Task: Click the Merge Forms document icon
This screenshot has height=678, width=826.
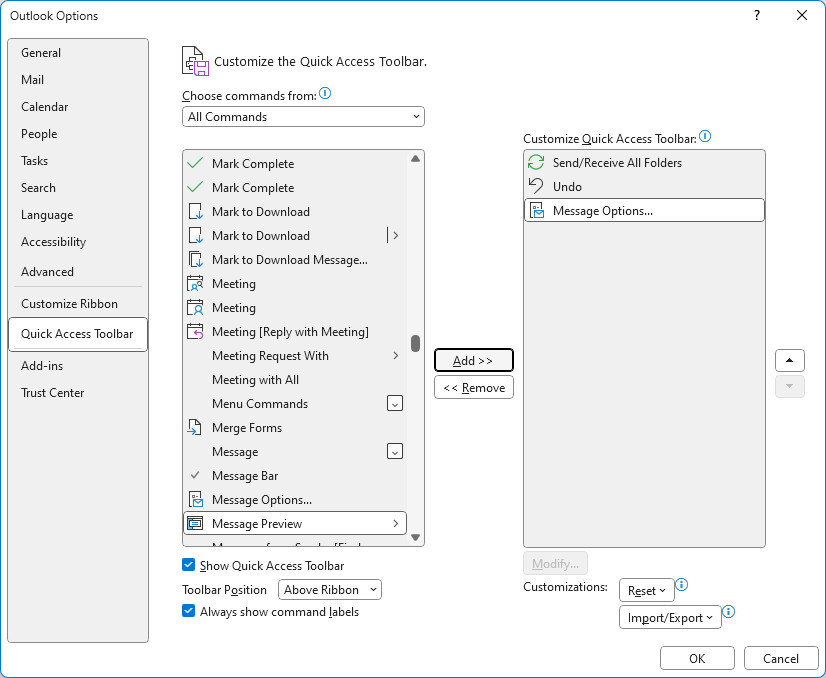Action: pos(194,428)
